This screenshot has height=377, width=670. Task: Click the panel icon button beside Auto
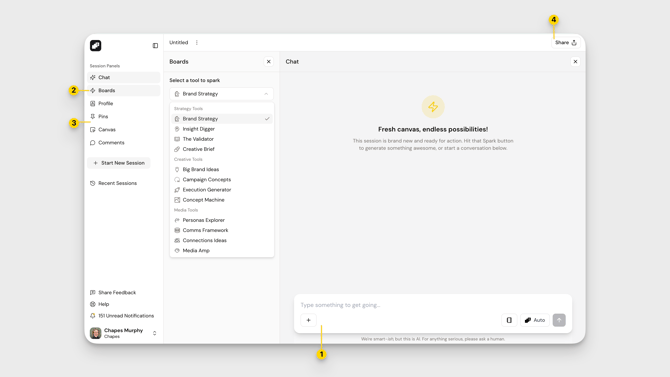(509, 320)
